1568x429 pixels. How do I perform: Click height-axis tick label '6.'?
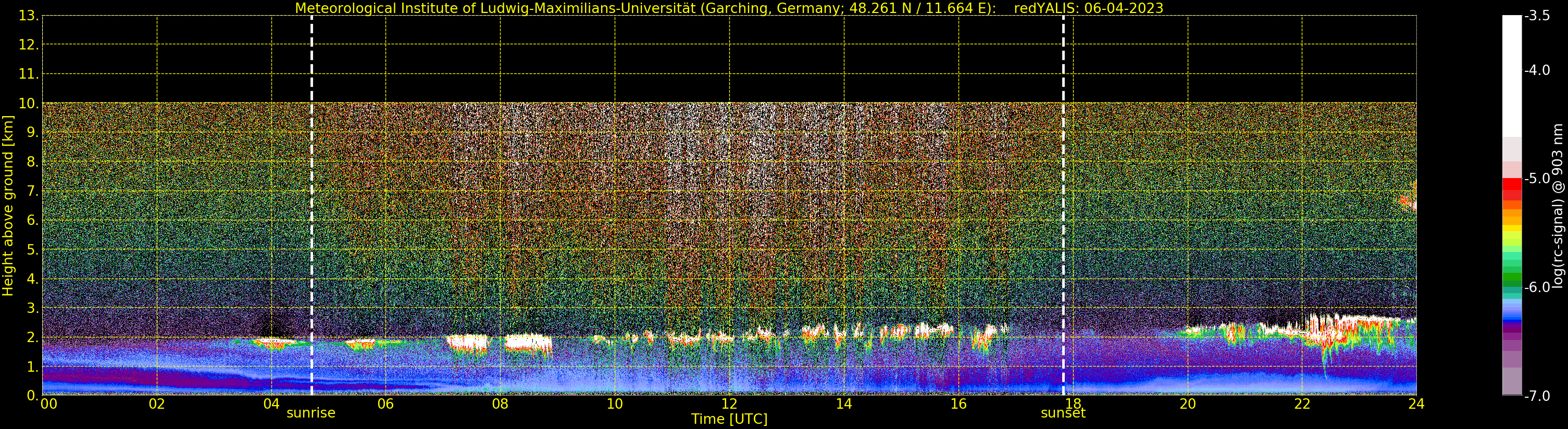tap(32, 220)
